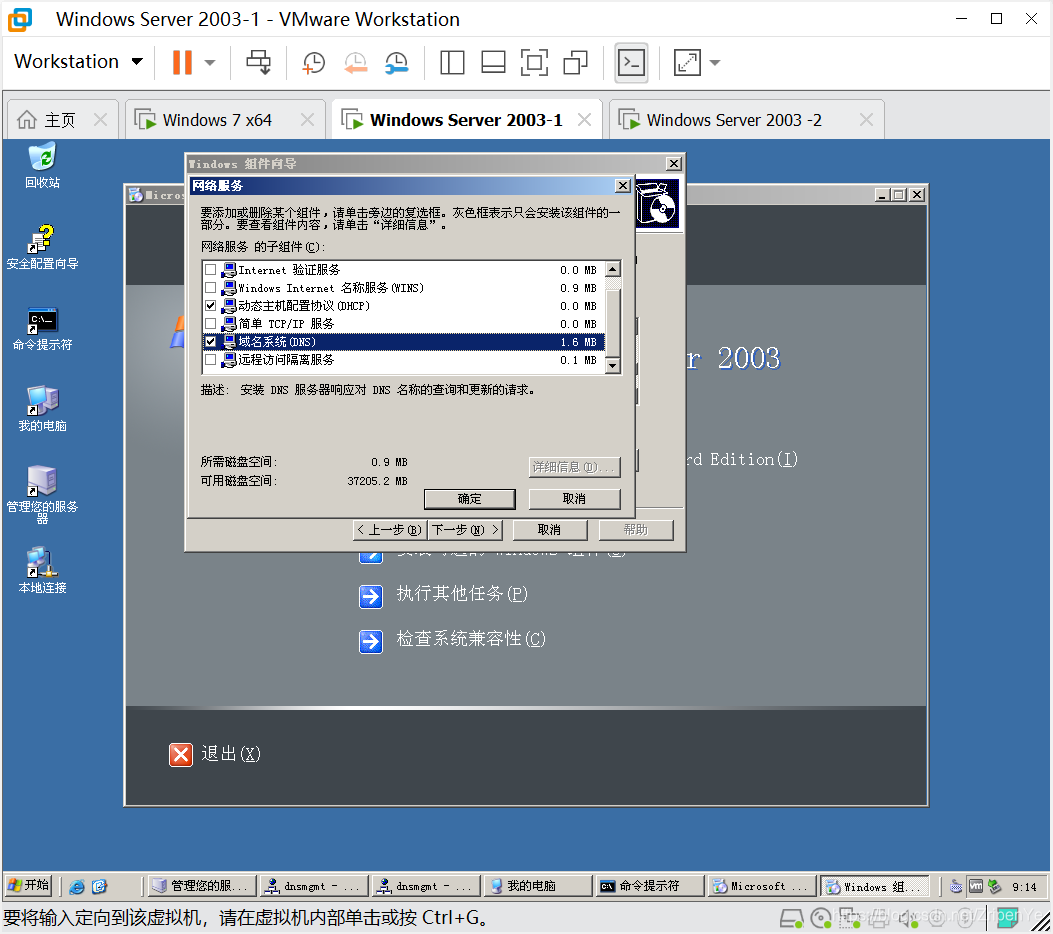
Task: Switch to Windows Server 2003 -2 tab
Action: coord(734,120)
